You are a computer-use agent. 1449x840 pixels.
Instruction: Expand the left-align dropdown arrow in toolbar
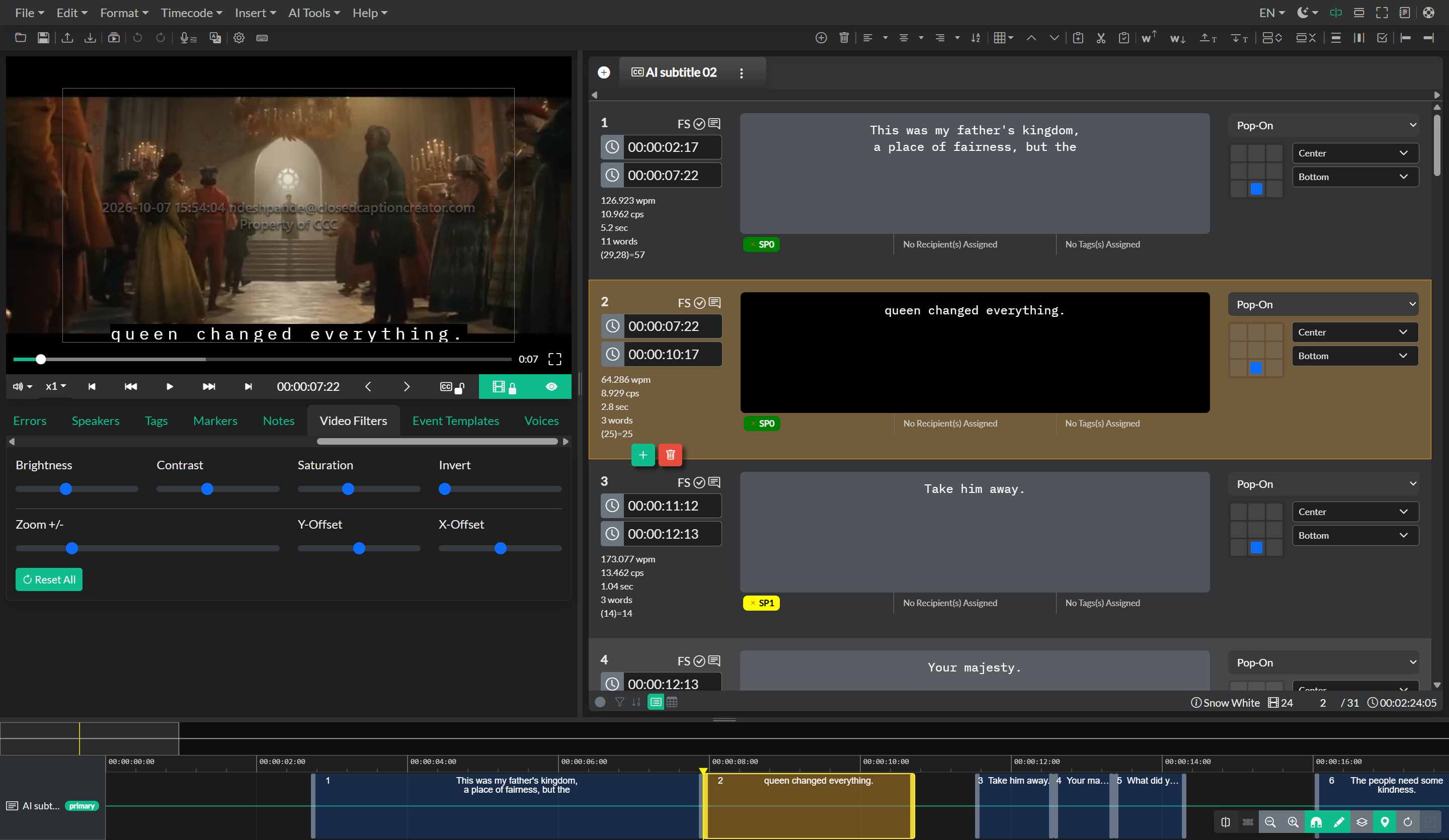point(886,38)
